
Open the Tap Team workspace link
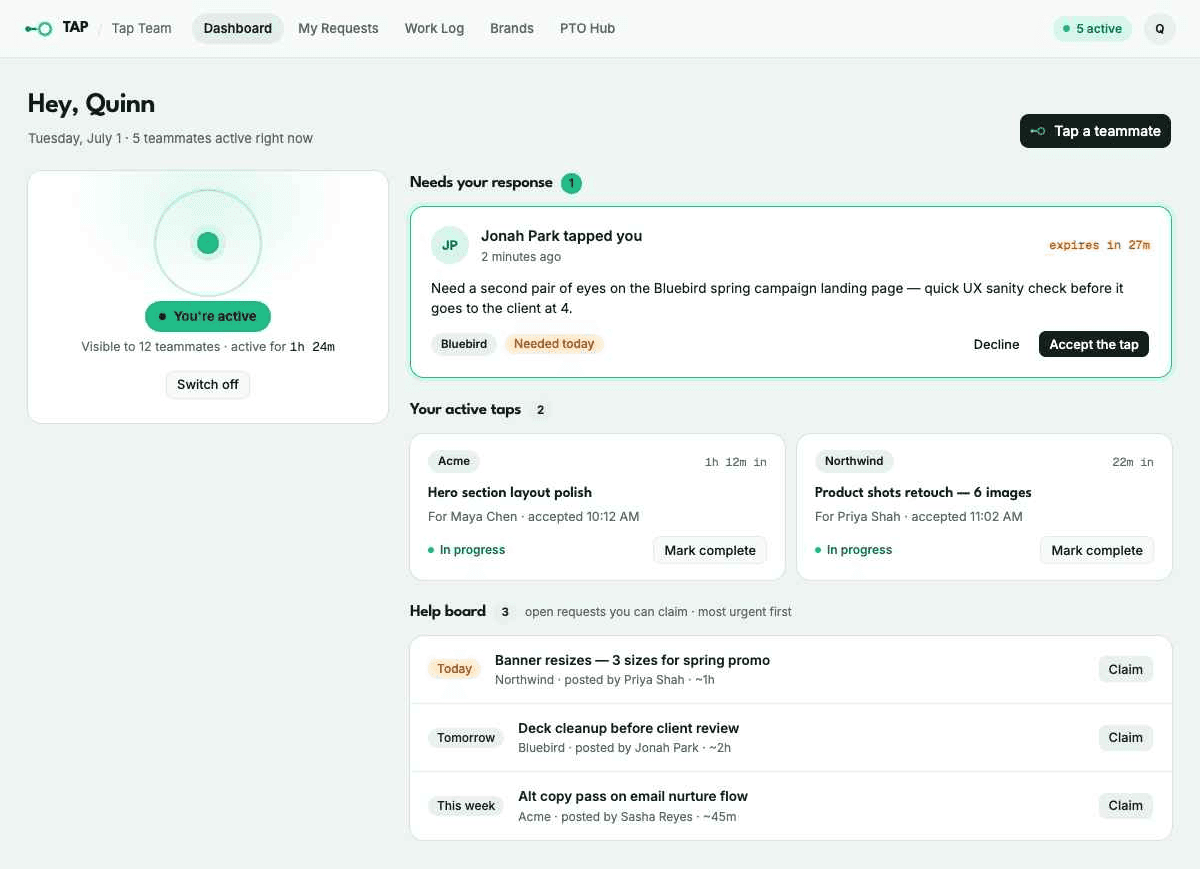141,28
